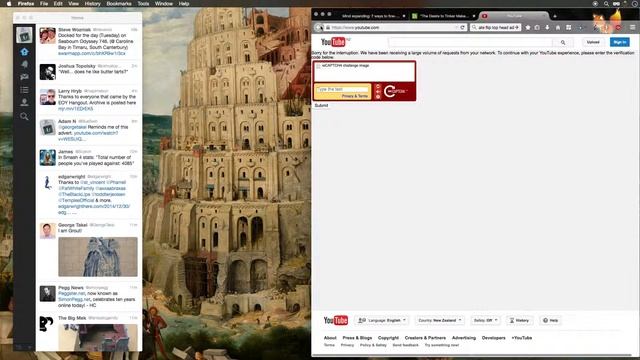Open Search magnifier in Twitter sidebar
640x360 pixels.
point(24,116)
